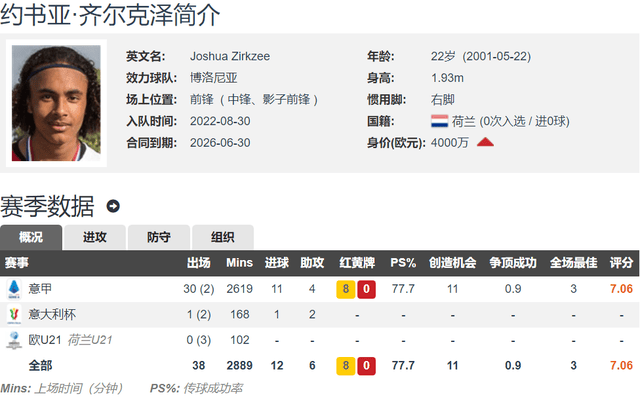Click the 进球 column header
The image size is (640, 397).
[277, 263]
